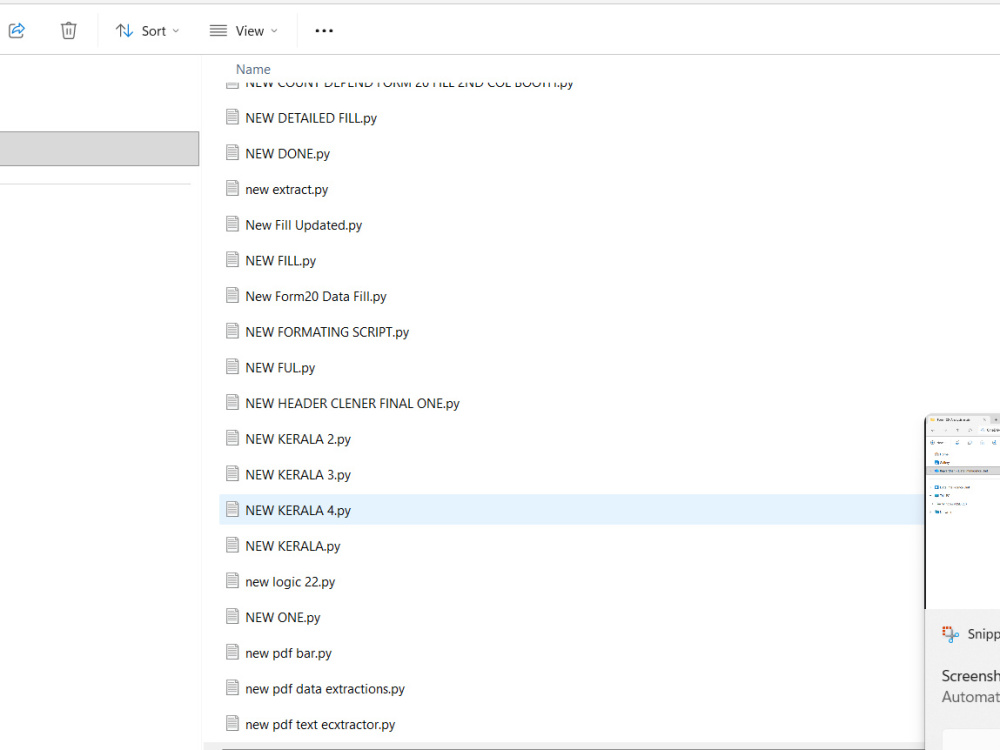The image size is (1000, 750).
Task: Click file icon of NEW KERALA 4.py
Action: tap(232, 509)
